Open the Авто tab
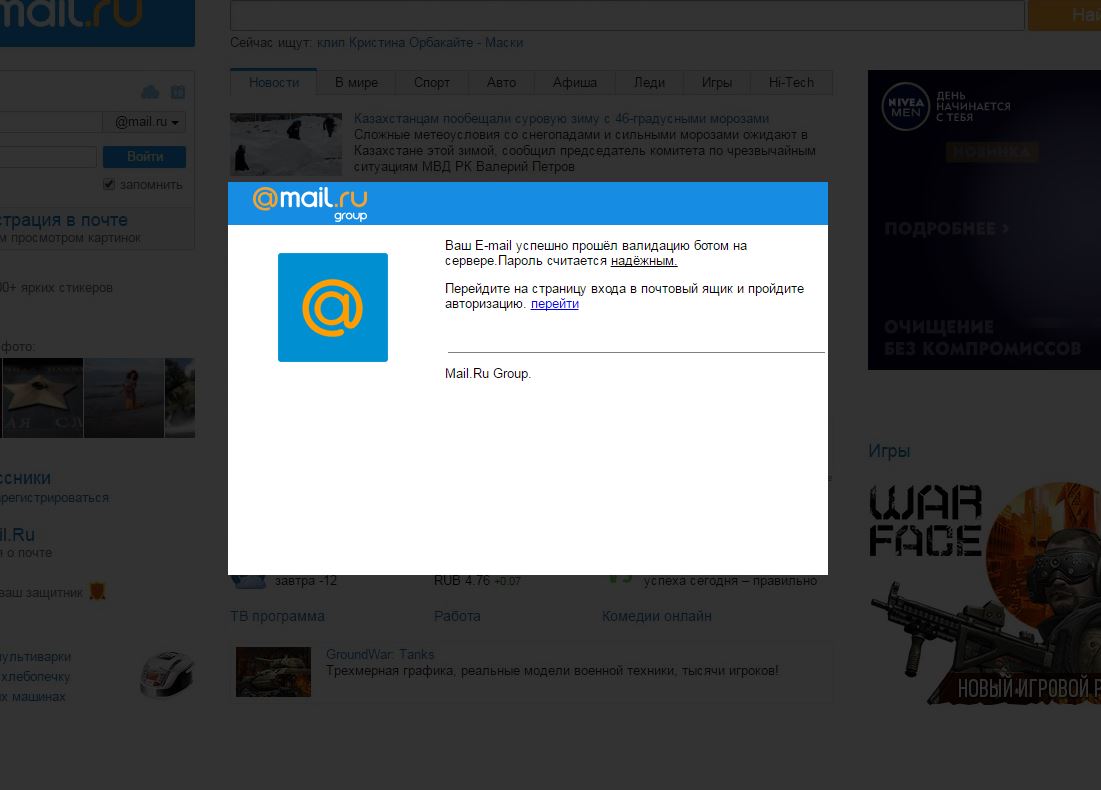Image resolution: width=1101 pixels, height=790 pixels. tap(501, 82)
